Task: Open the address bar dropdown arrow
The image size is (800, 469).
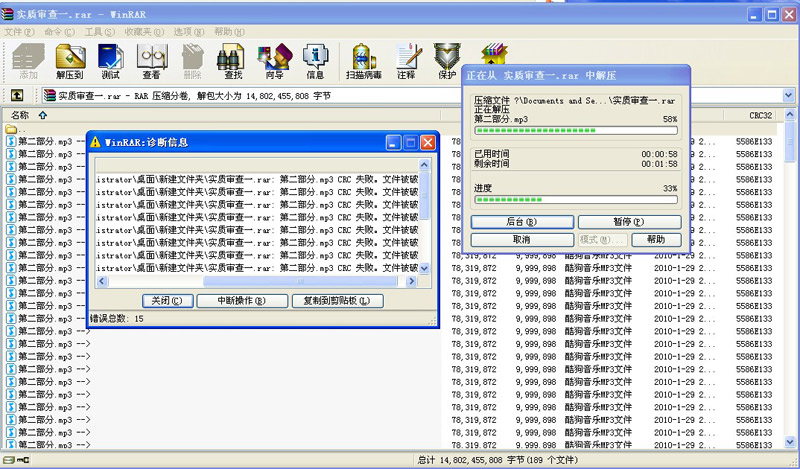Action: [788, 95]
